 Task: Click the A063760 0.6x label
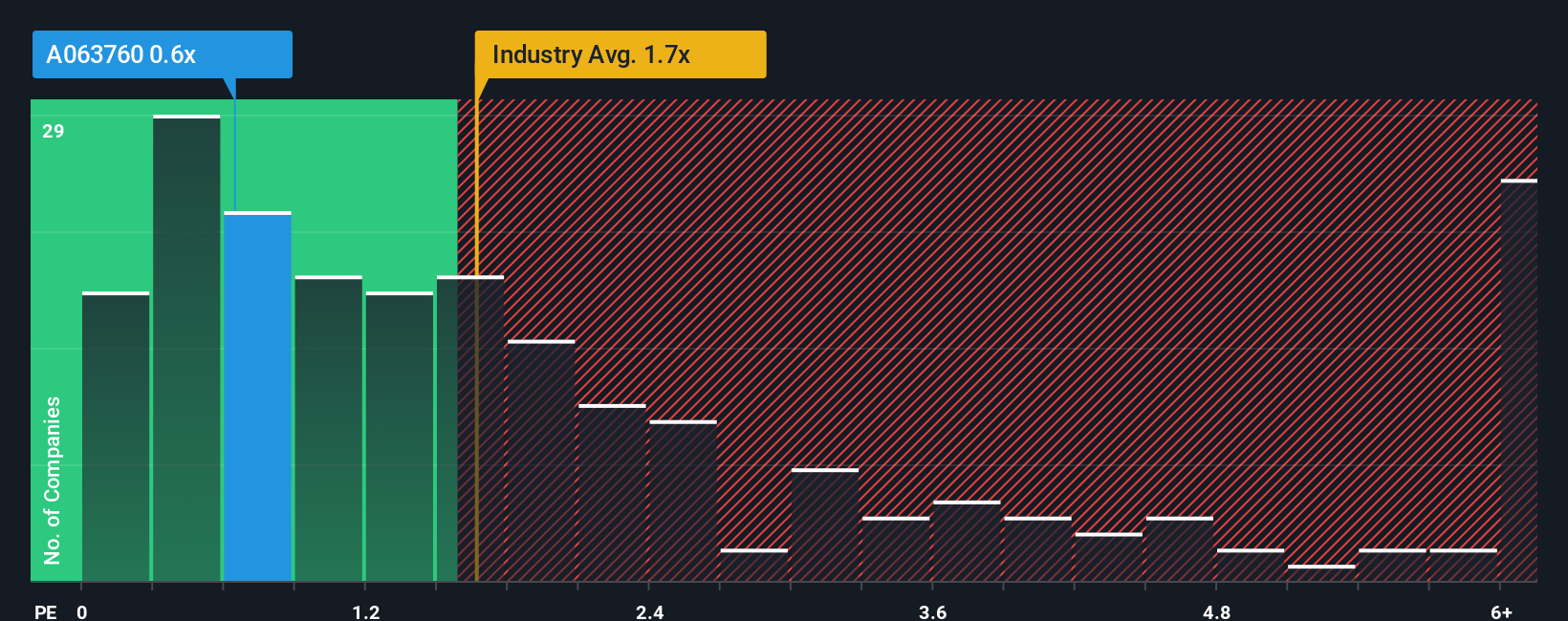pyautogui.click(x=163, y=54)
